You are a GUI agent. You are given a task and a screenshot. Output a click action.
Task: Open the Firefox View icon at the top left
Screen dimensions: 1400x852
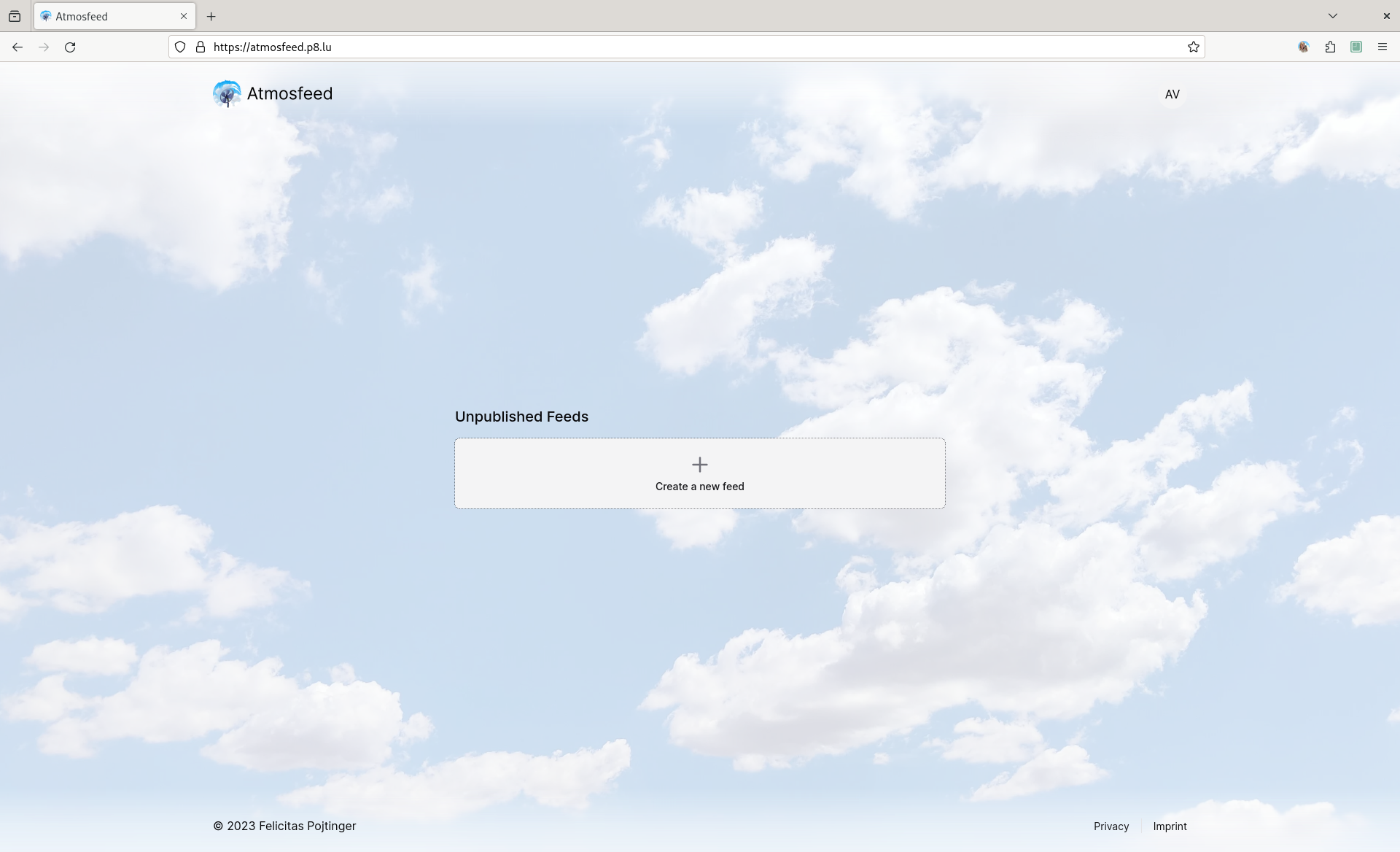point(15,16)
